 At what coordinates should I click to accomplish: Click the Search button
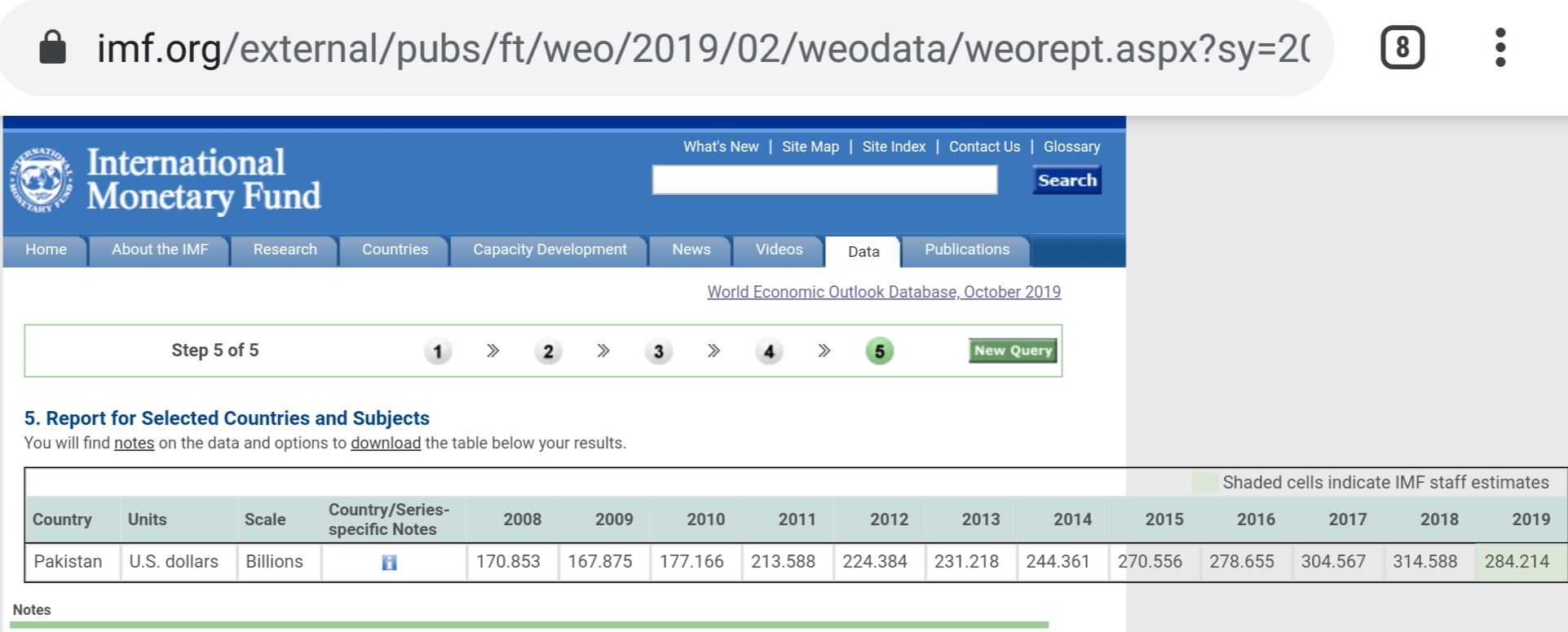point(1067,180)
